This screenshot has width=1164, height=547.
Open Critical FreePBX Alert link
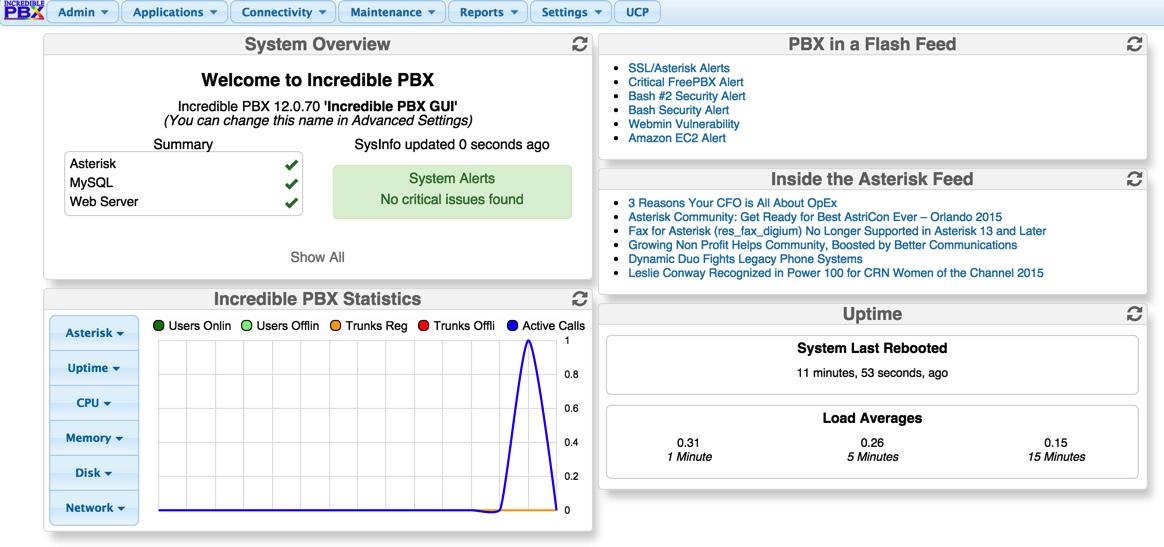click(685, 82)
